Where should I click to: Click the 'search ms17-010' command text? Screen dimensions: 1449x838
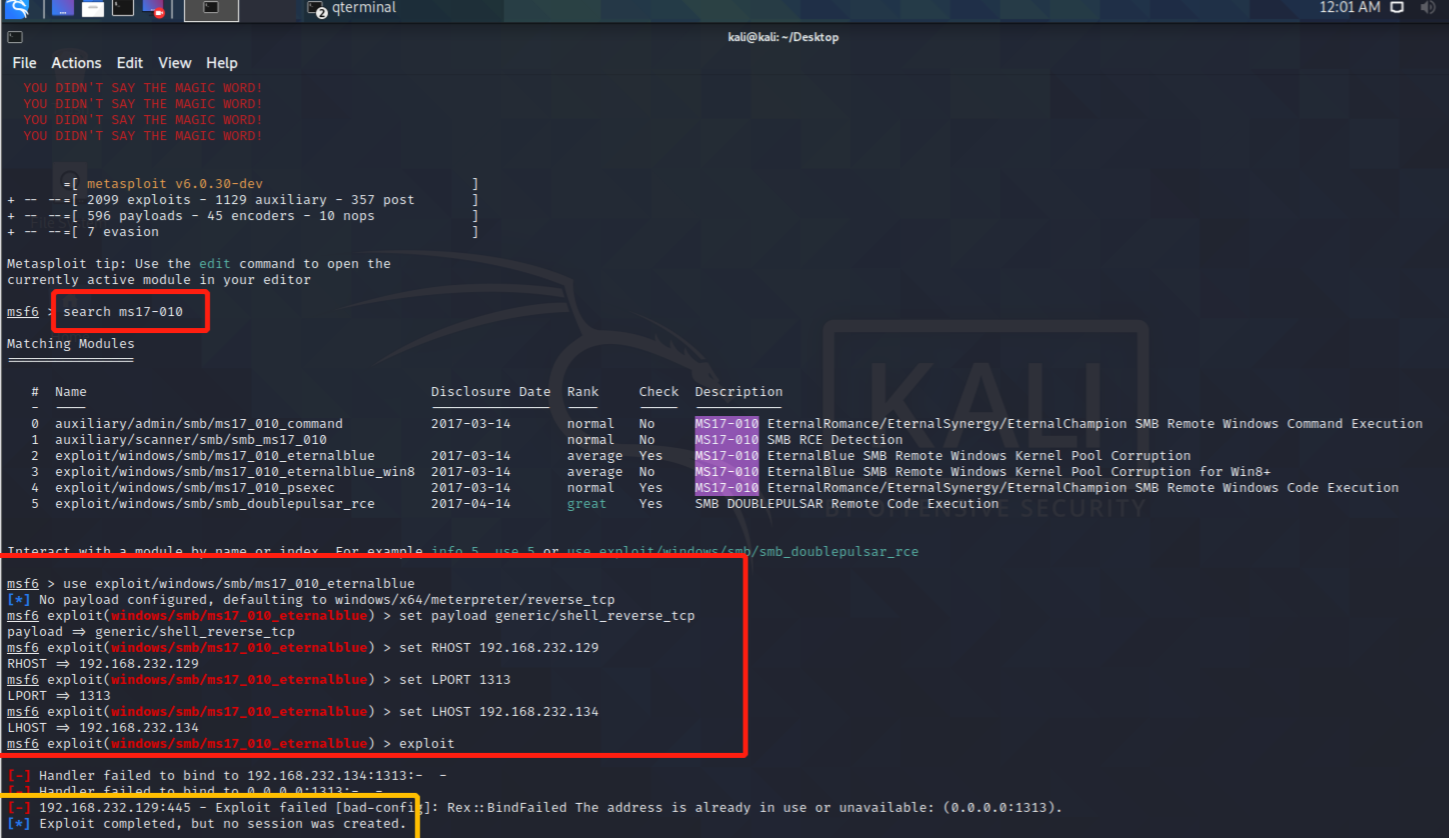[123, 312]
